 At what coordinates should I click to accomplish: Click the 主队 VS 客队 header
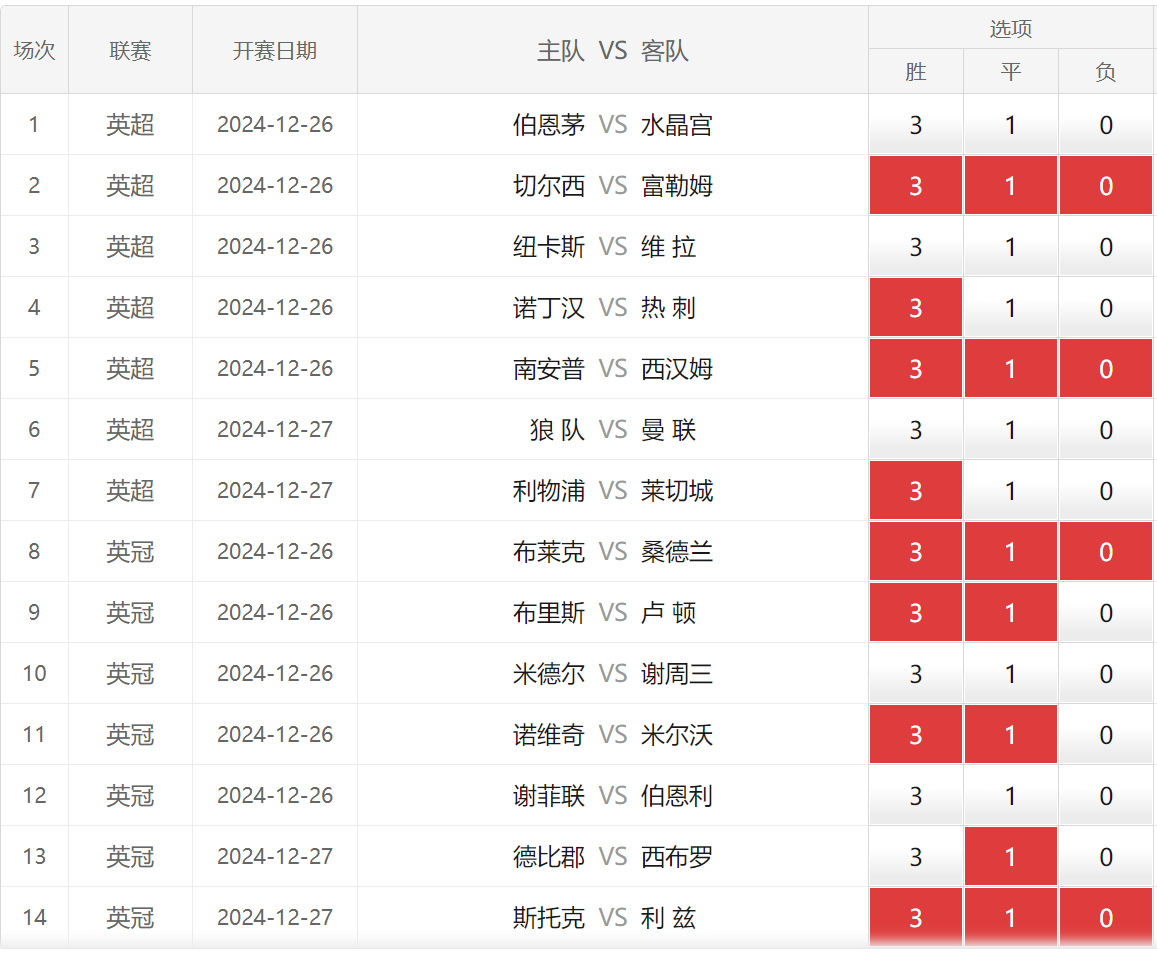pyautogui.click(x=612, y=50)
